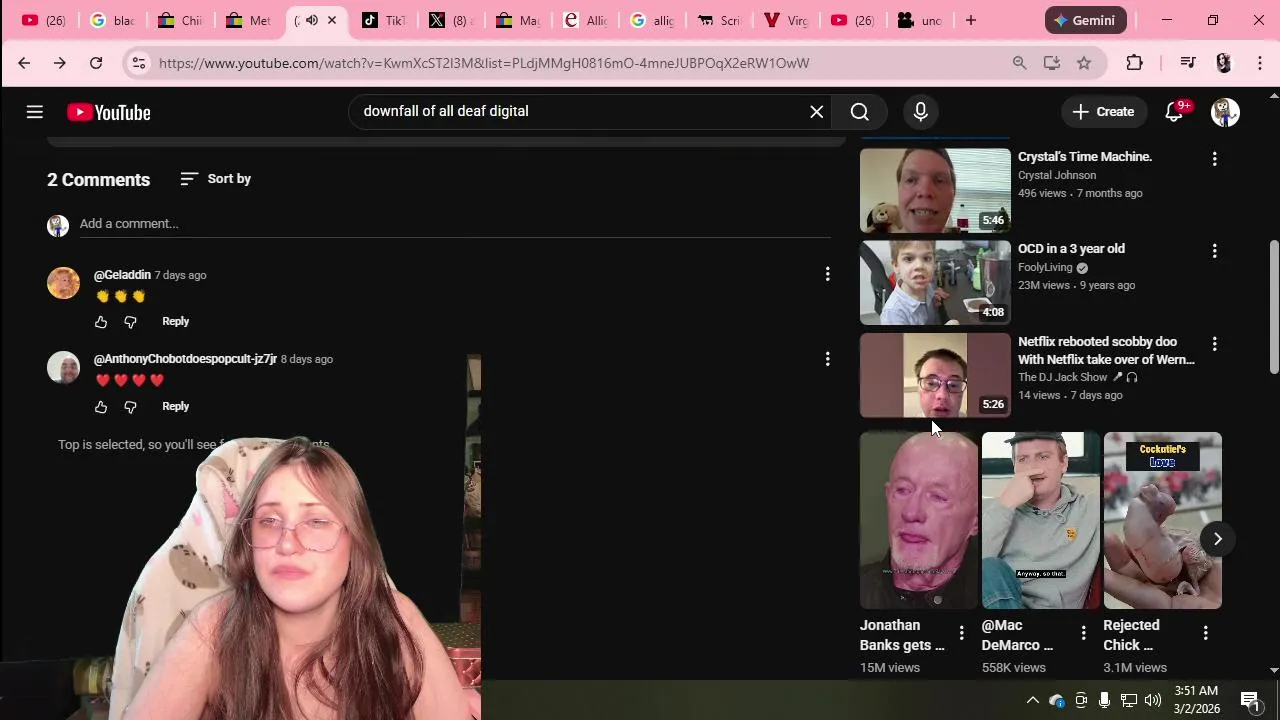Like the @Geladdin comment

(101, 322)
